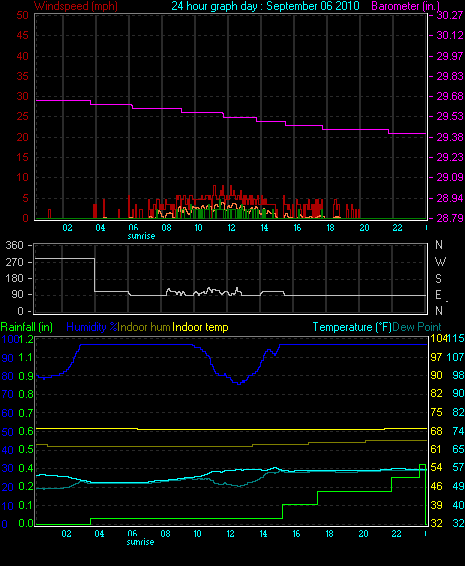The width and height of the screenshot is (465, 566).
Task: Click the Dew Point legend label
Action: pos(417,327)
